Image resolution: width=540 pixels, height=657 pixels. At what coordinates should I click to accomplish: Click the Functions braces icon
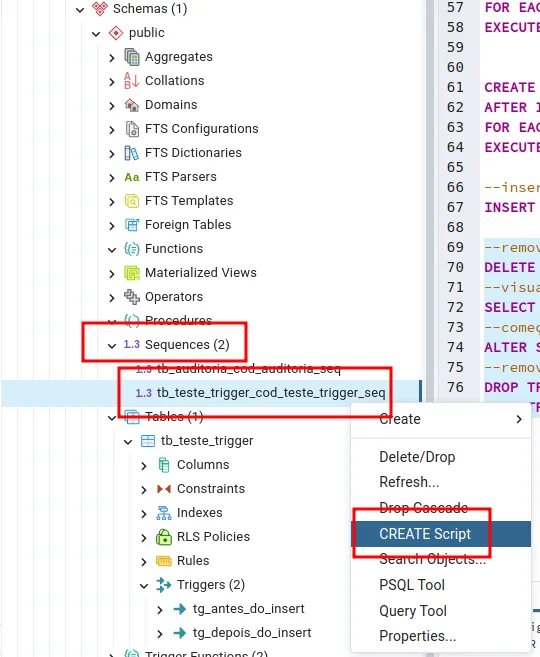[132, 249]
